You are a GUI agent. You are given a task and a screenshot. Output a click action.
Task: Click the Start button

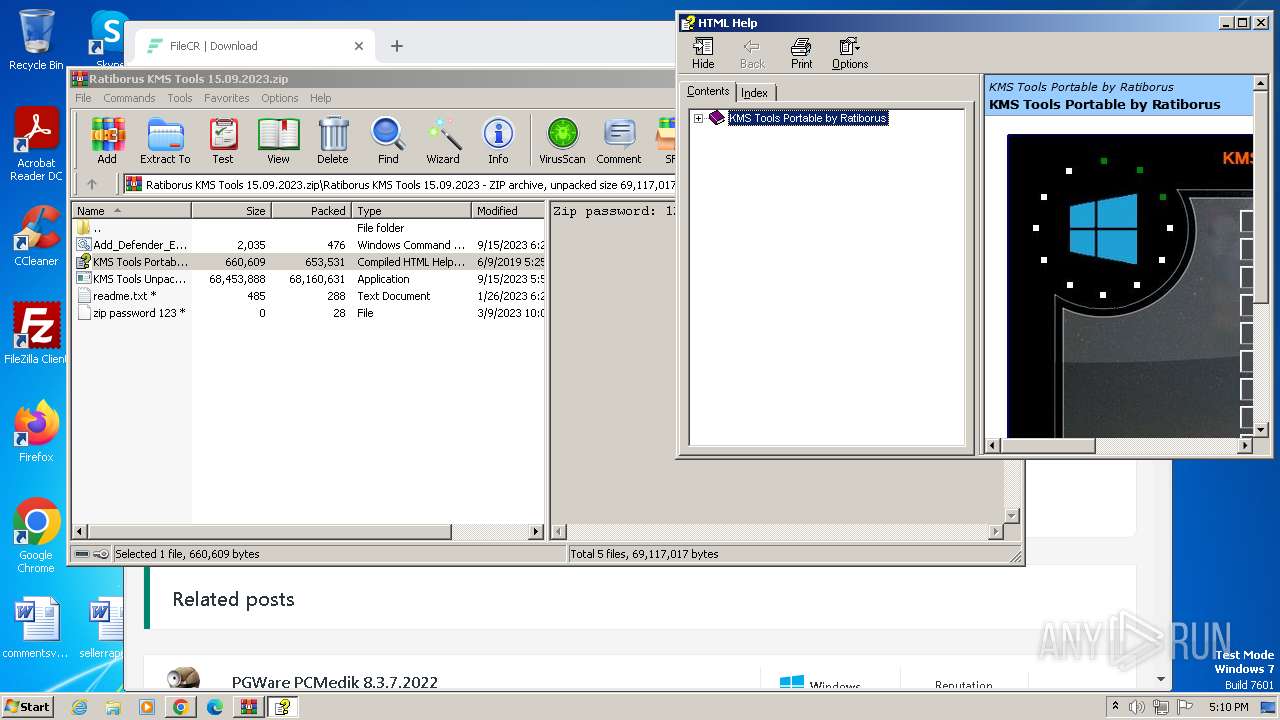tap(27, 706)
